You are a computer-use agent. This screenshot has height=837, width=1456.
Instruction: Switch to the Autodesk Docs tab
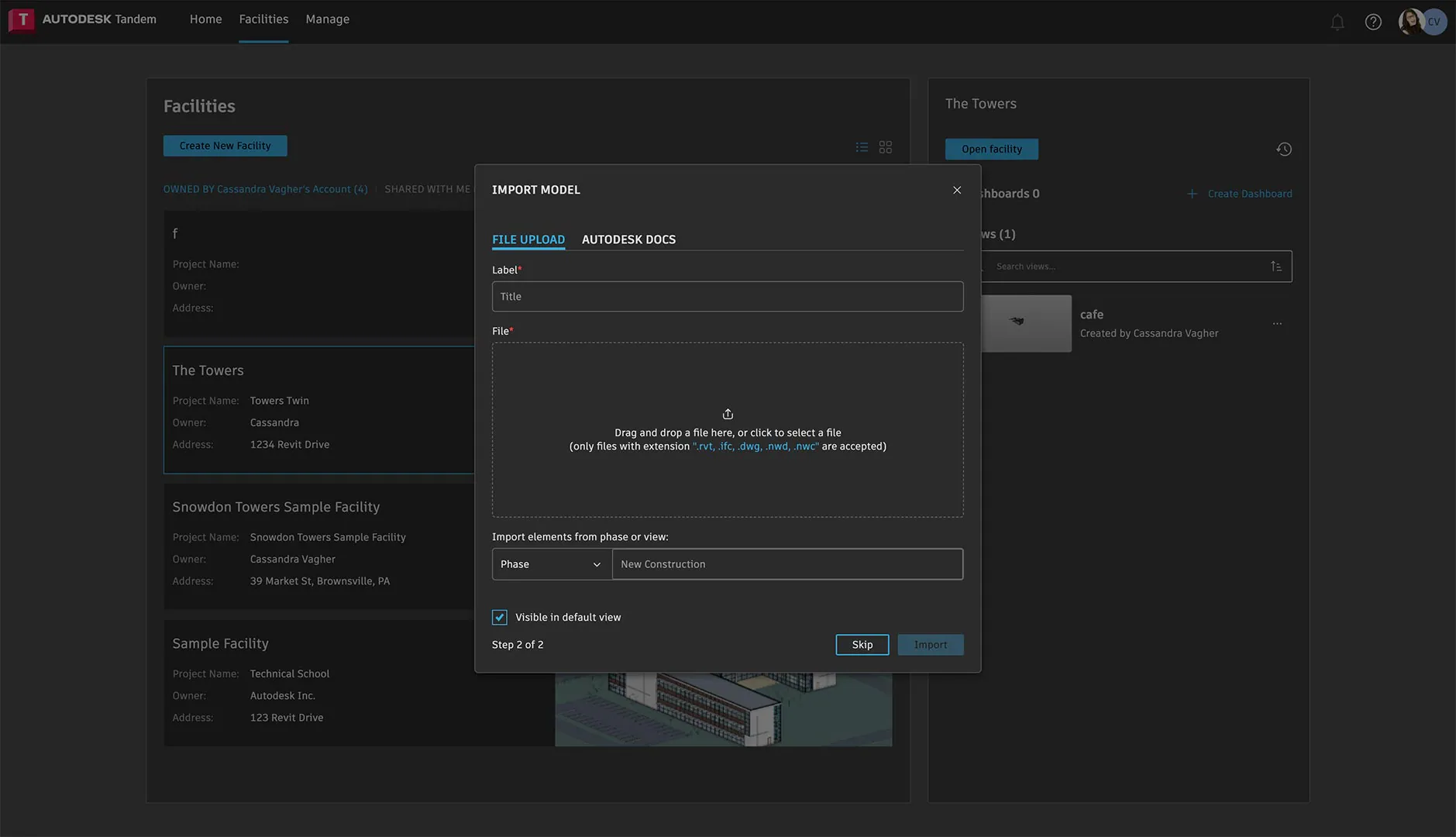click(x=628, y=239)
